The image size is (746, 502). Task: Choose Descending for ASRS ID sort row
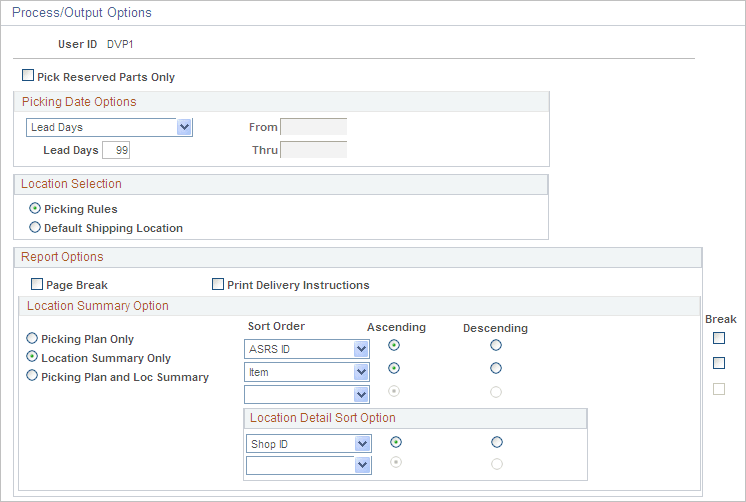496,345
